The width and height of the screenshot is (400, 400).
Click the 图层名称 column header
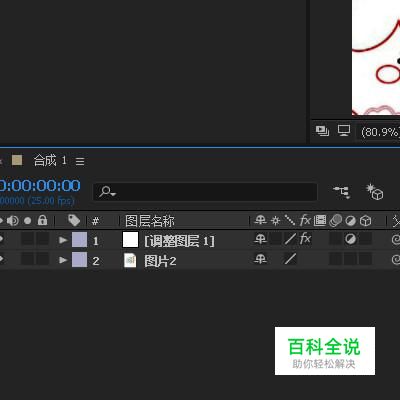[150, 221]
